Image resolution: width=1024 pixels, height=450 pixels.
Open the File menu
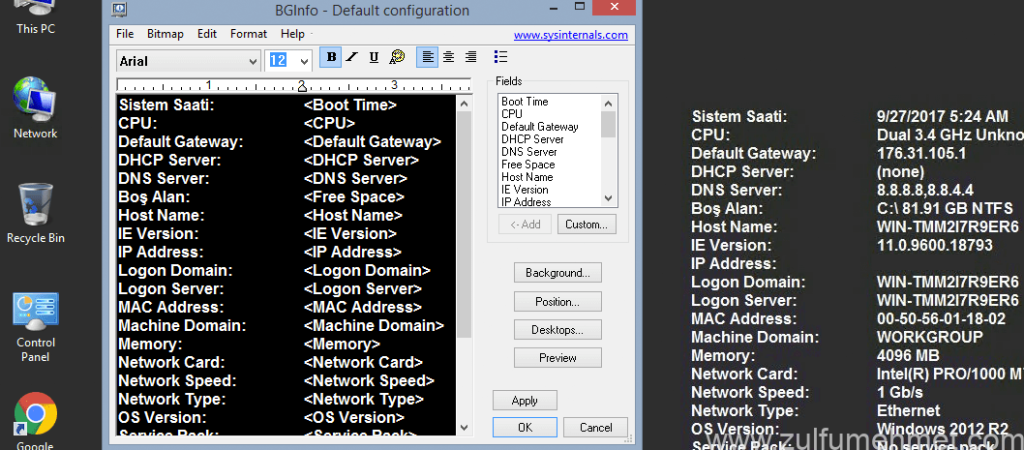(x=125, y=34)
